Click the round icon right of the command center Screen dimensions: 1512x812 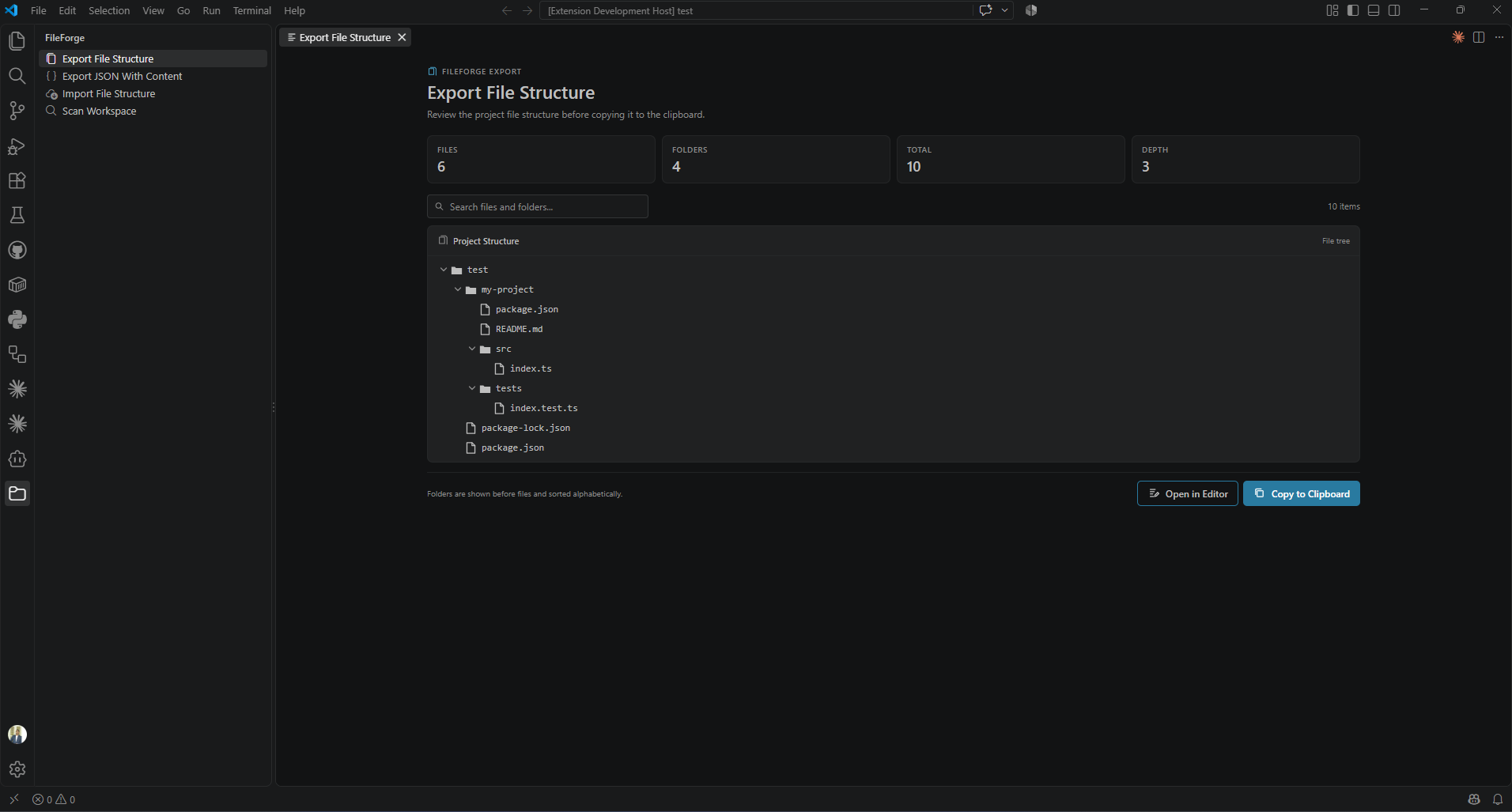(x=1031, y=10)
